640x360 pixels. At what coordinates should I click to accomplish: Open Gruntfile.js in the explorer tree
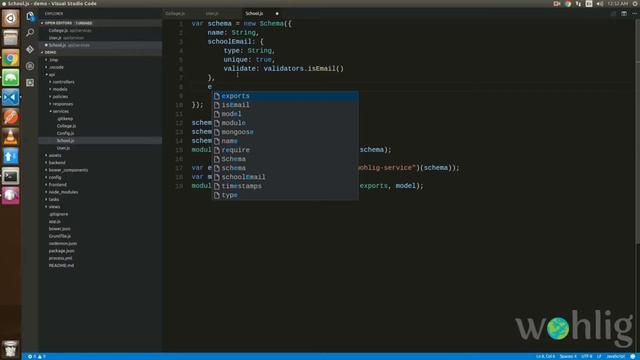coord(100,236)
